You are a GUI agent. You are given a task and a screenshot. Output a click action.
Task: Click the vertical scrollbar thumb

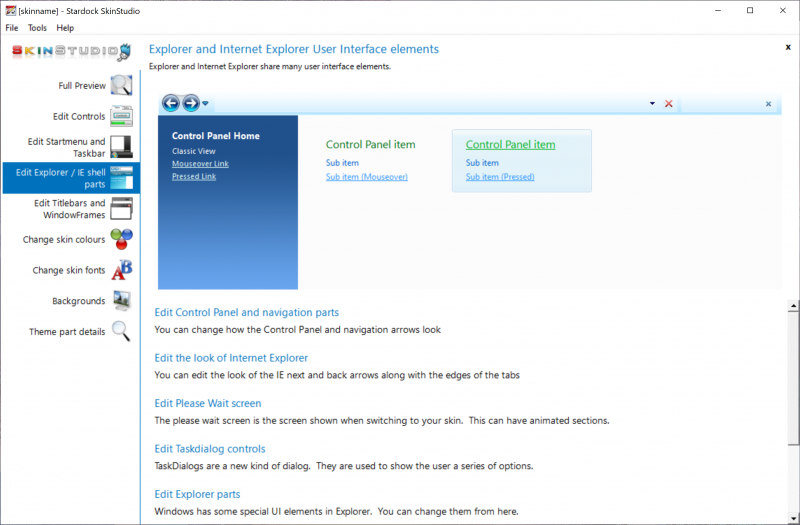click(793, 378)
